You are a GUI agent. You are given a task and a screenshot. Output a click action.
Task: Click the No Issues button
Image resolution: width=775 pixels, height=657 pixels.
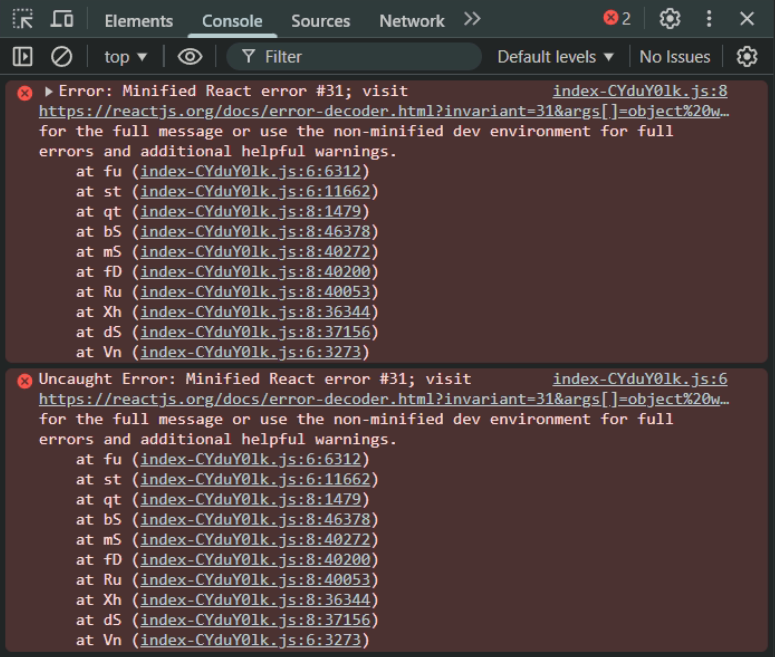(x=675, y=57)
